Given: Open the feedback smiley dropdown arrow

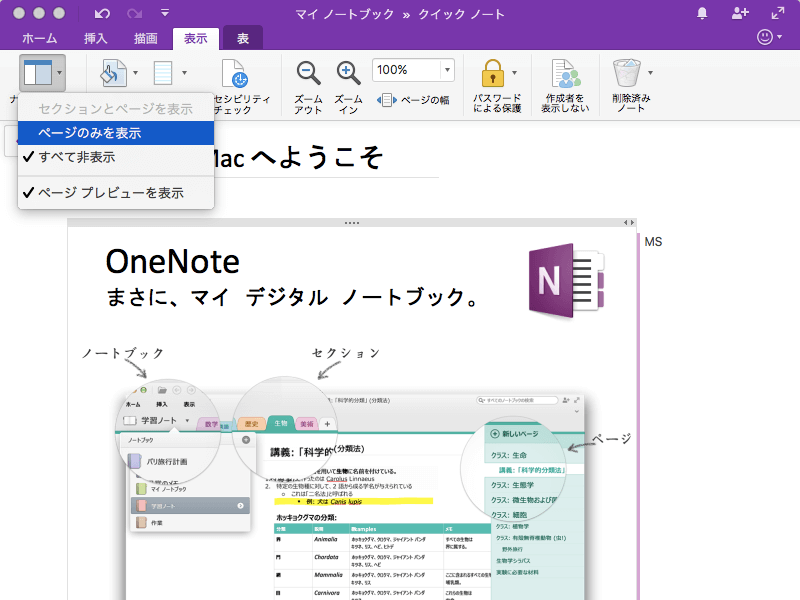Looking at the screenshot, I should (780, 37).
